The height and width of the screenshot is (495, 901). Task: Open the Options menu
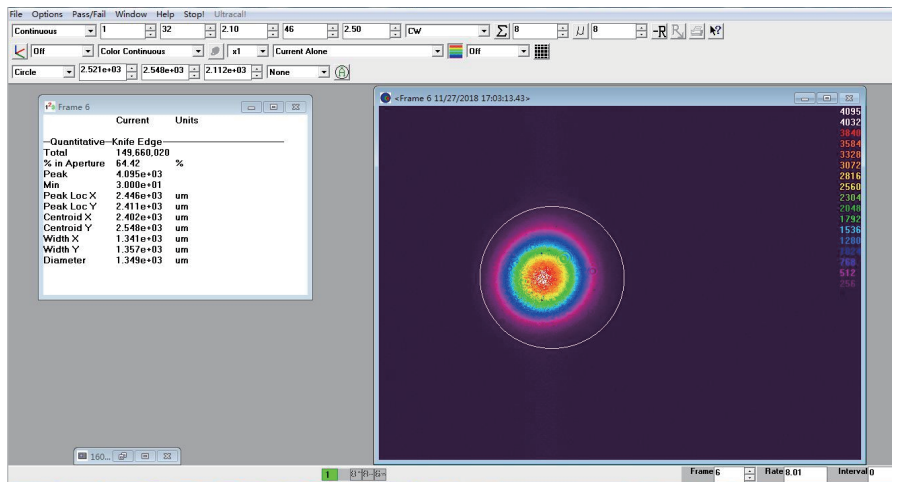(47, 14)
